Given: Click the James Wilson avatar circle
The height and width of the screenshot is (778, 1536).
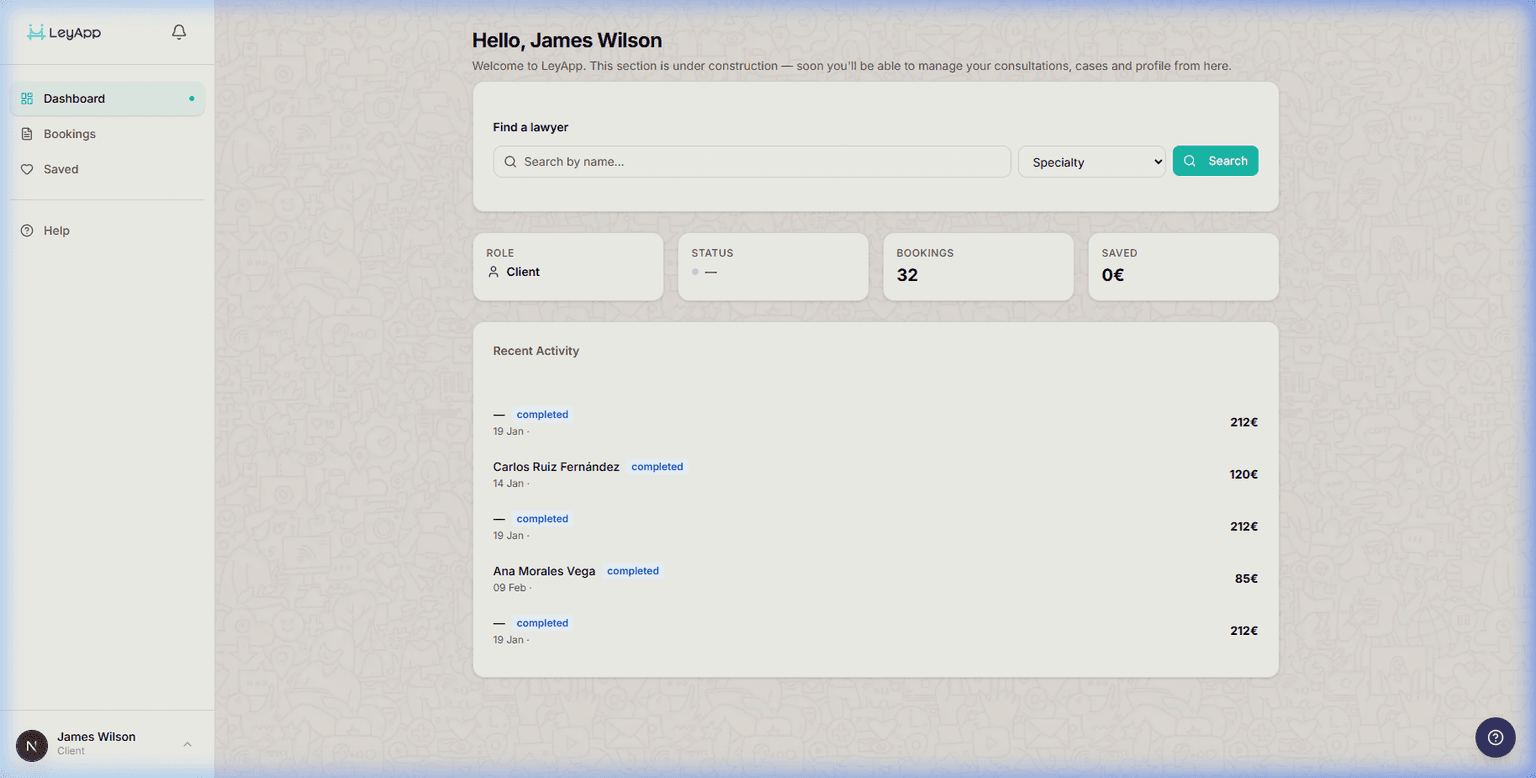Looking at the screenshot, I should pyautogui.click(x=31, y=745).
